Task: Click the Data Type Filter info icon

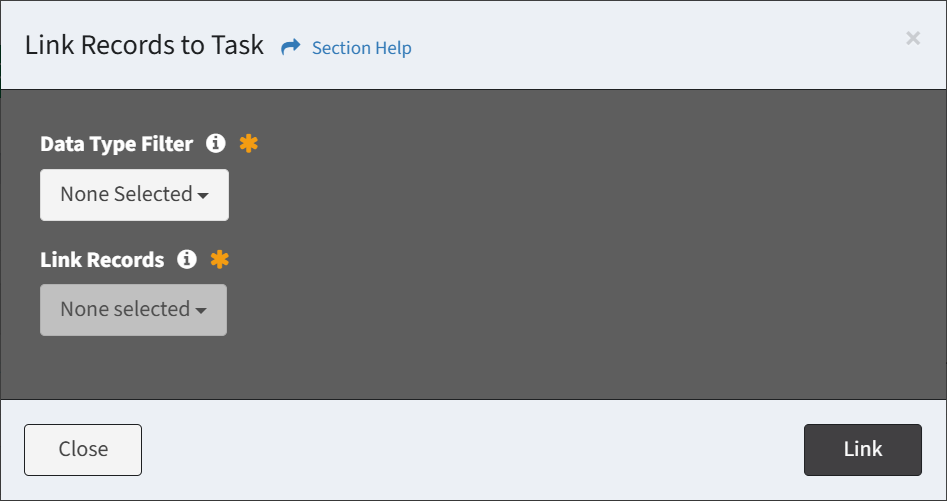Action: (x=215, y=144)
